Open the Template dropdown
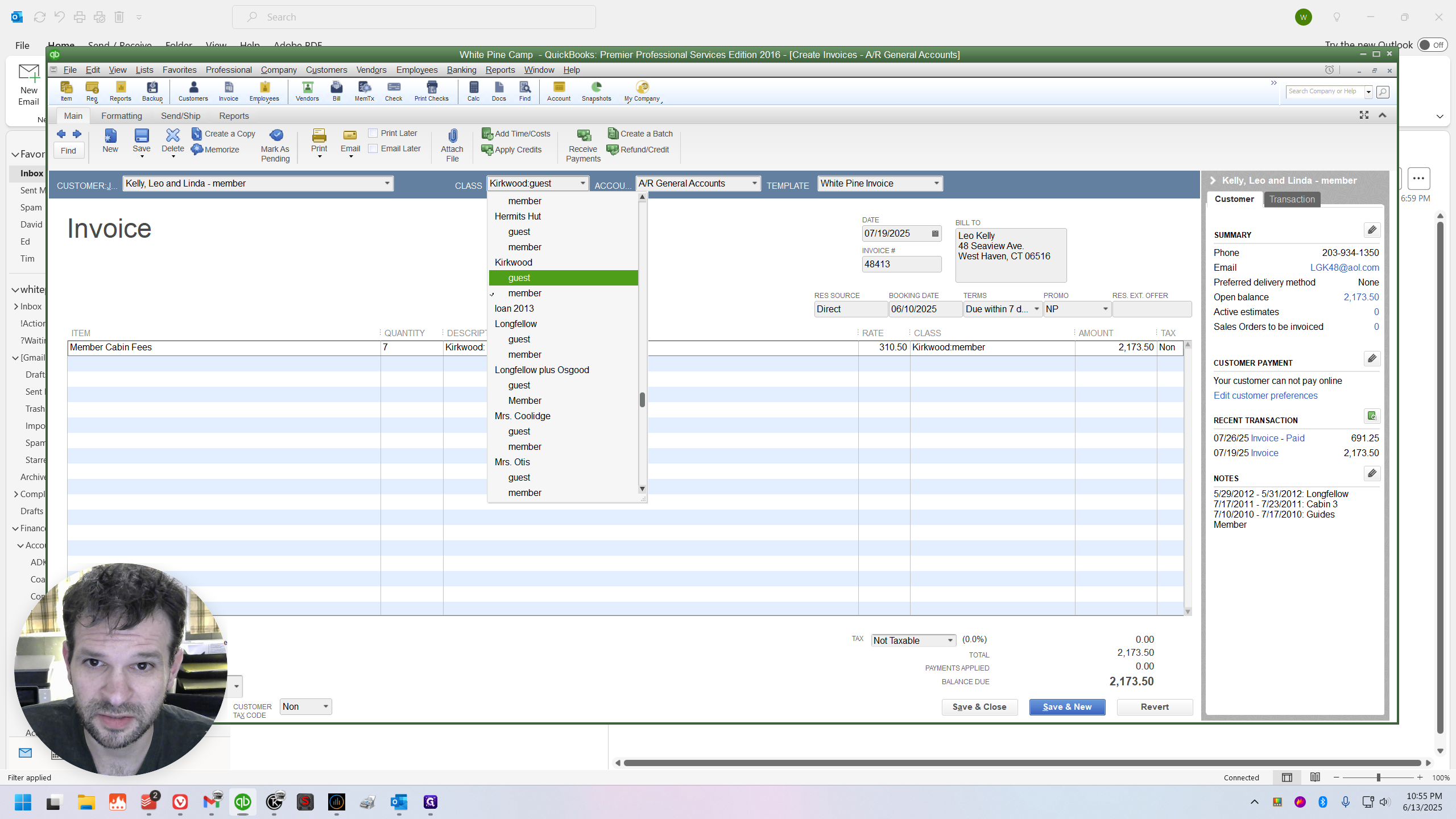Image resolution: width=1456 pixels, height=819 pixels. coord(936,183)
